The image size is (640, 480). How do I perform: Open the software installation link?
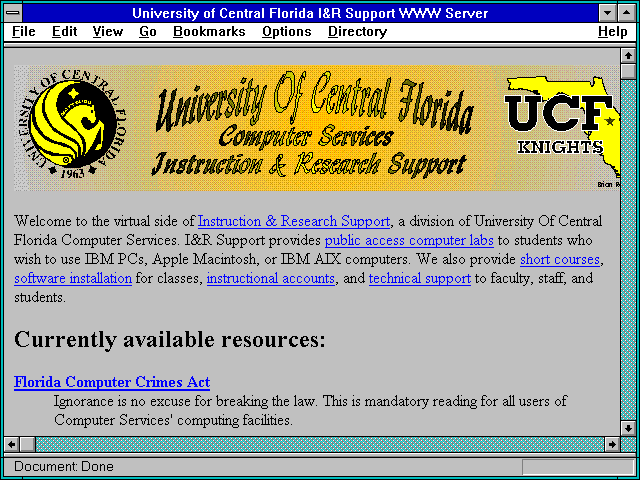73,278
